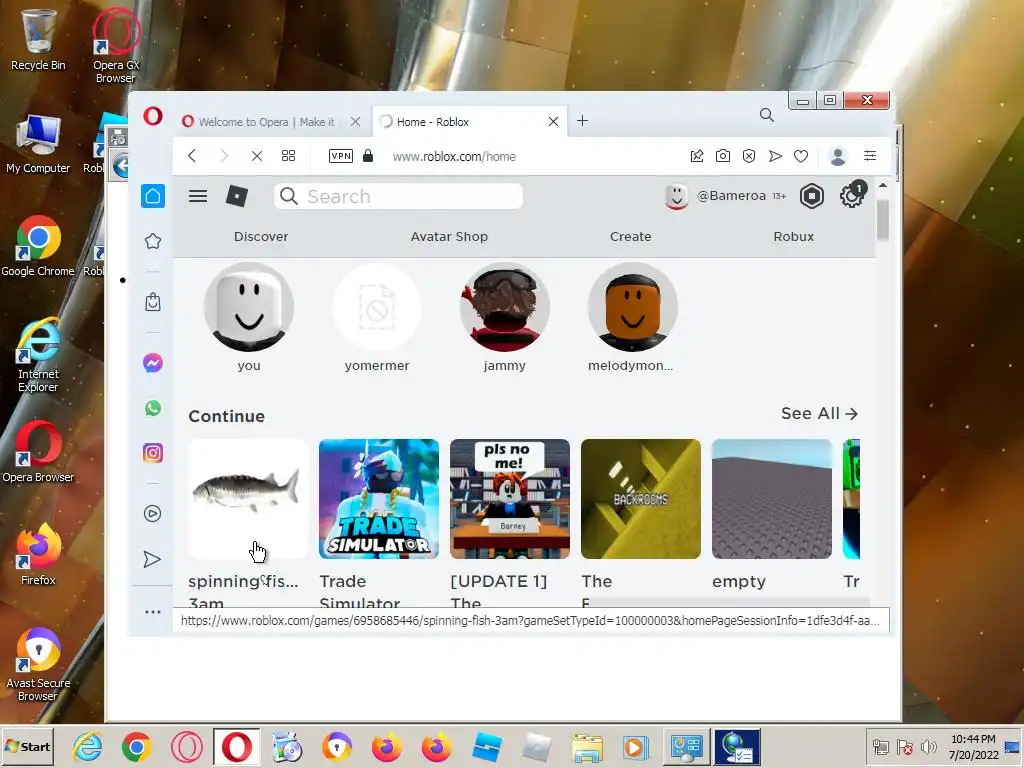Open sidebar shopping bag icon
1024x768 pixels.
[x=153, y=302]
